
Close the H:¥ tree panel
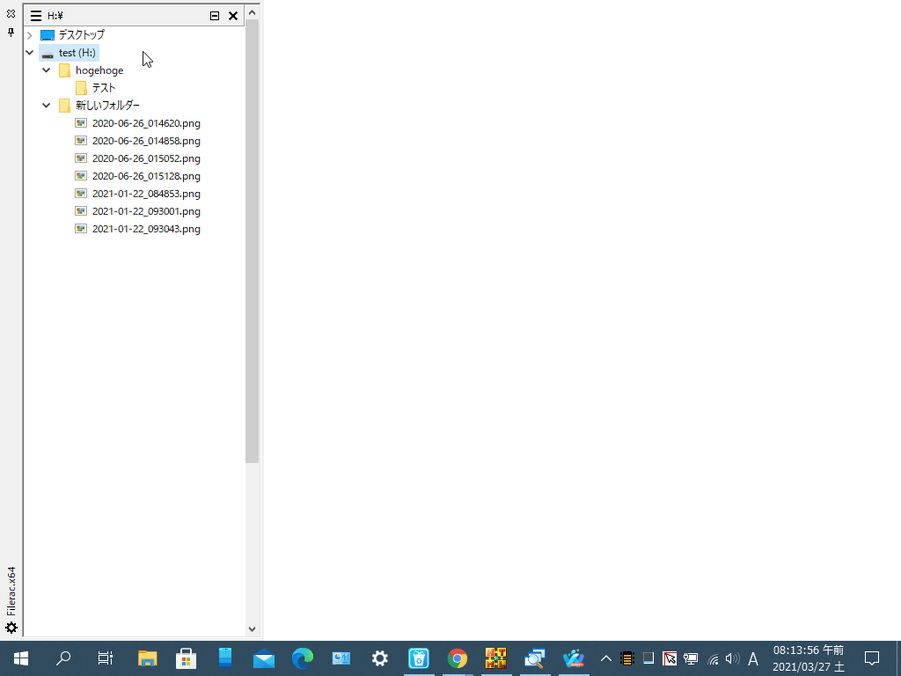tap(233, 16)
